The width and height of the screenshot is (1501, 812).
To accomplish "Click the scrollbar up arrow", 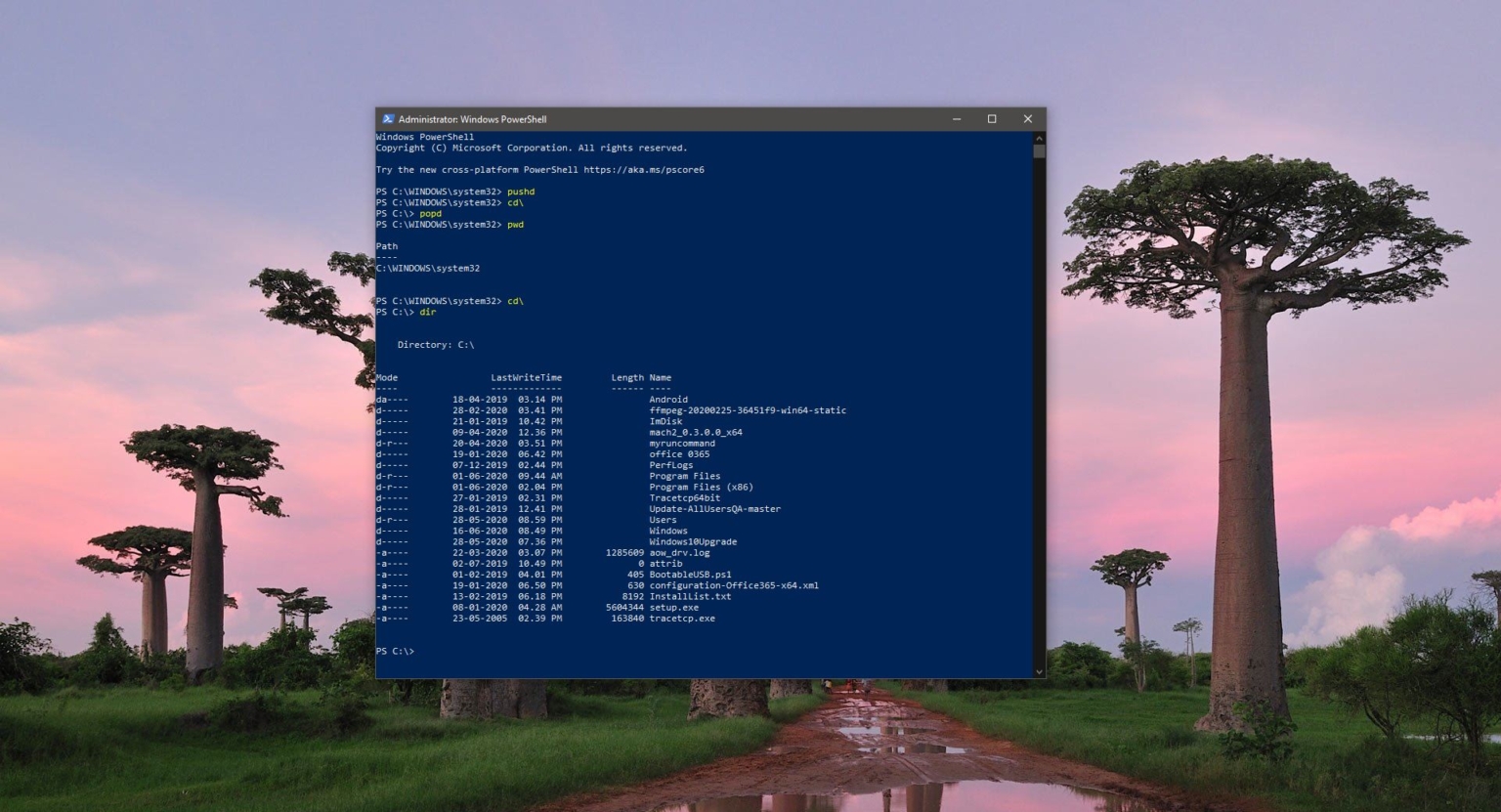I will (x=1038, y=138).
